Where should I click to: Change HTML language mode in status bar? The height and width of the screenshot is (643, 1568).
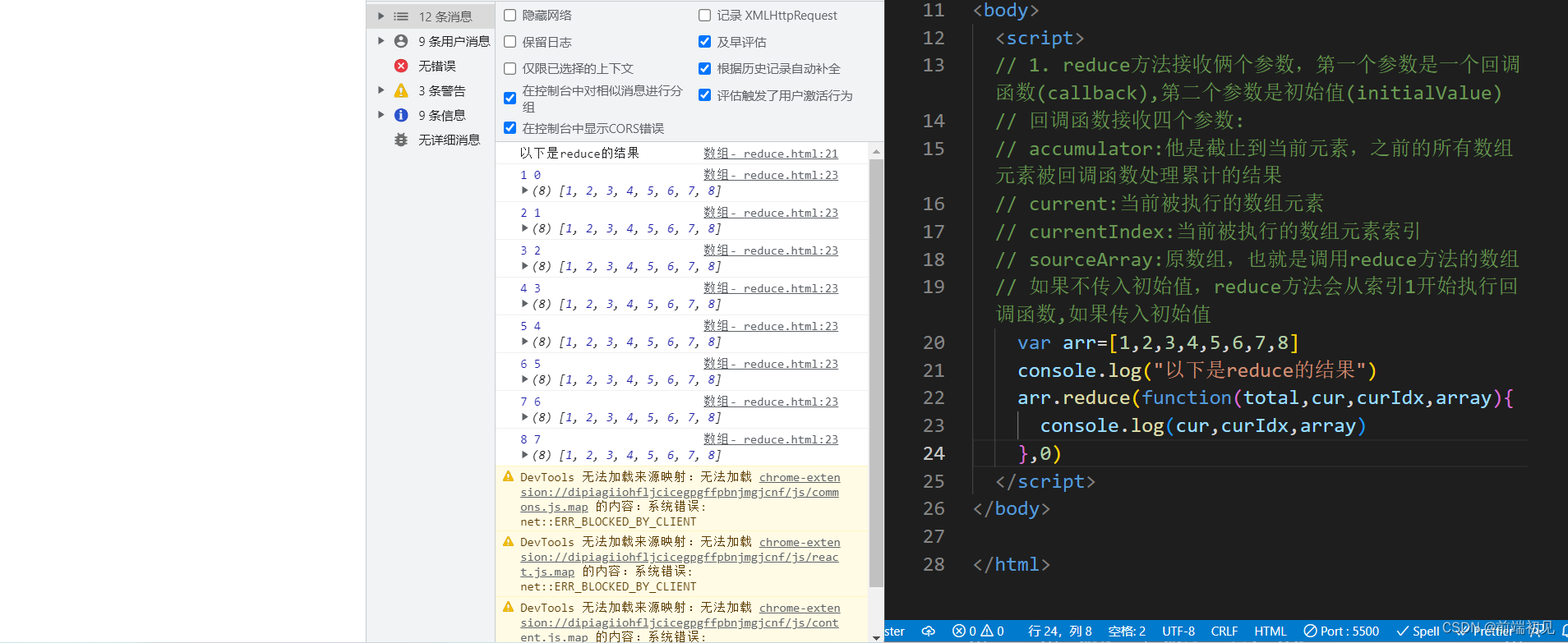[x=1270, y=631]
